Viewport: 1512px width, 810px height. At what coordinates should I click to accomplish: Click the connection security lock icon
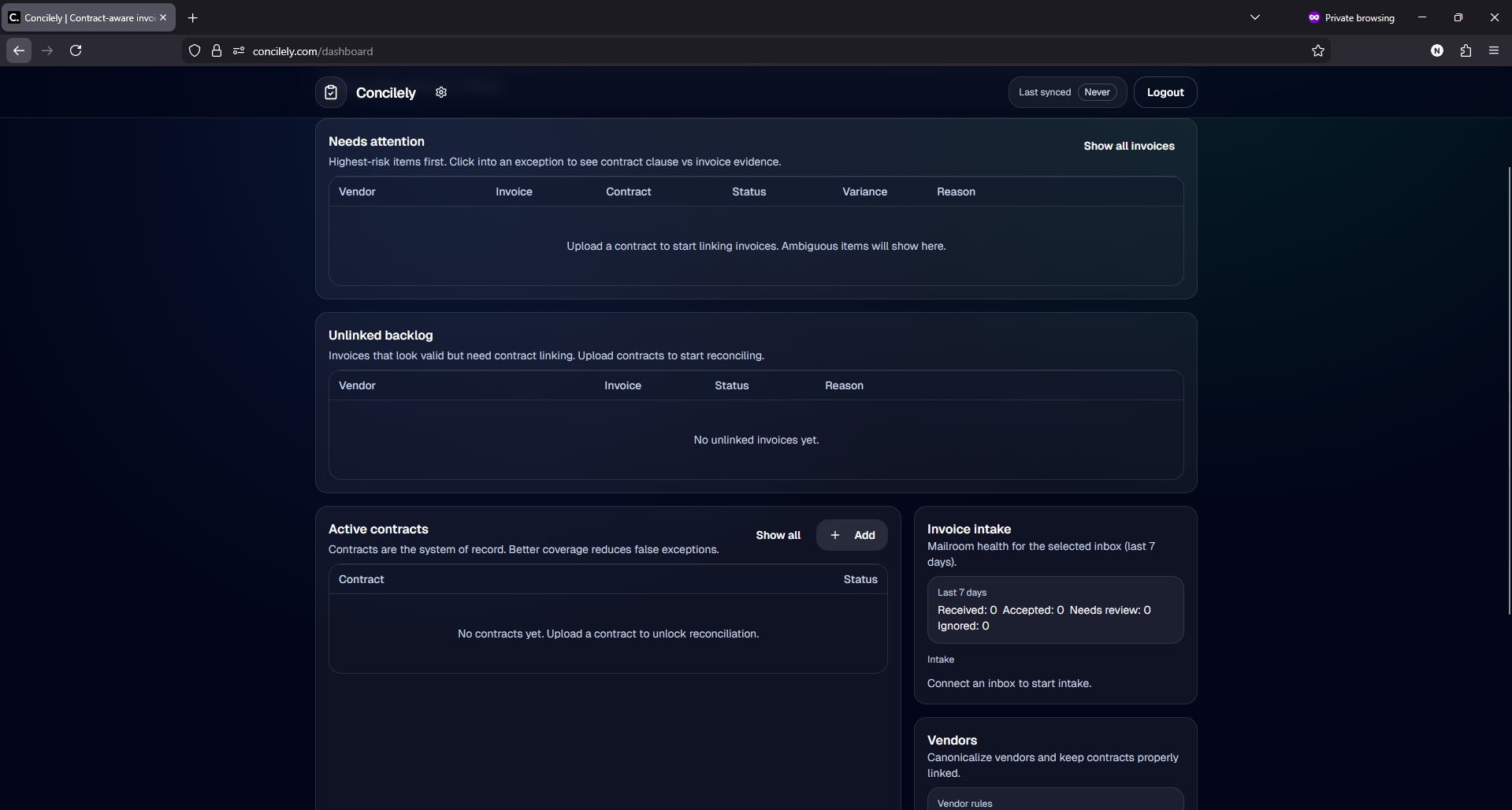click(x=216, y=50)
